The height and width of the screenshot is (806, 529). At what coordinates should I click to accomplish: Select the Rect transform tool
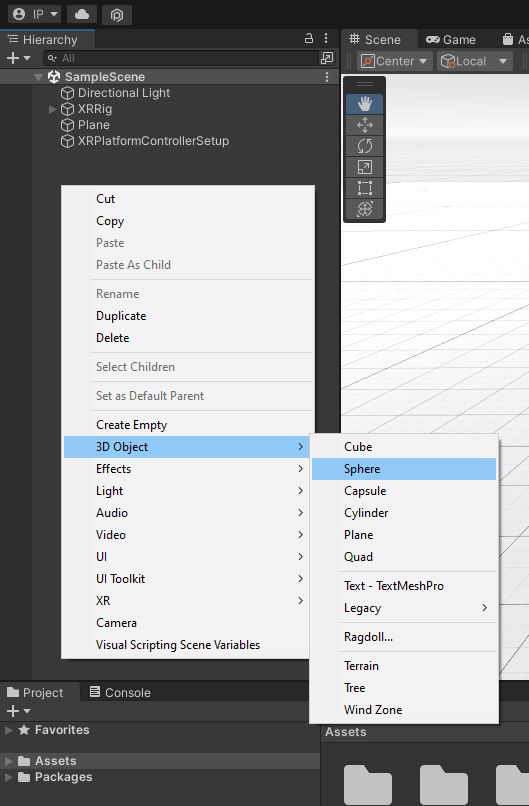[x=364, y=188]
